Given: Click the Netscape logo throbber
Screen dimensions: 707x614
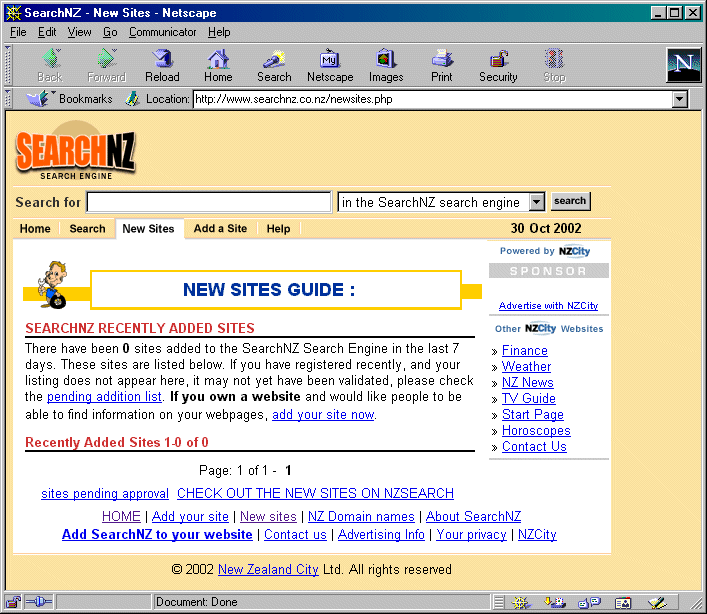Looking at the screenshot, I should pos(684,65).
